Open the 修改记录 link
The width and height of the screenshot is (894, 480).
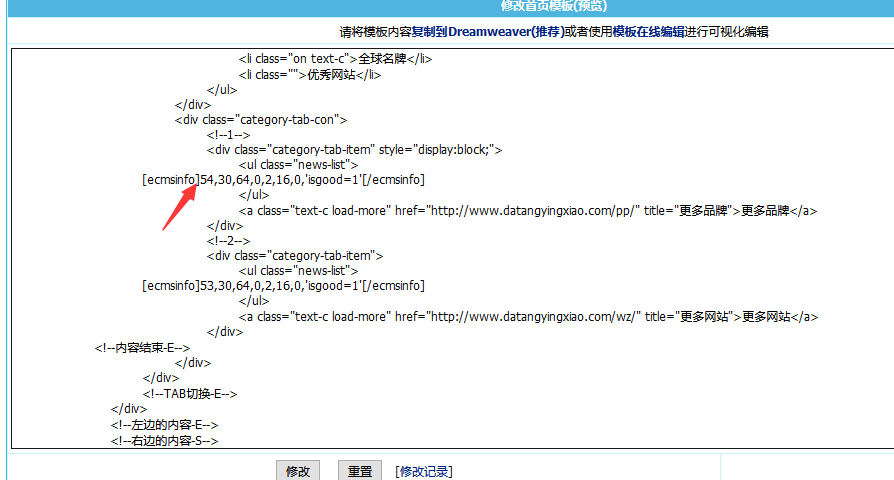tap(423, 471)
